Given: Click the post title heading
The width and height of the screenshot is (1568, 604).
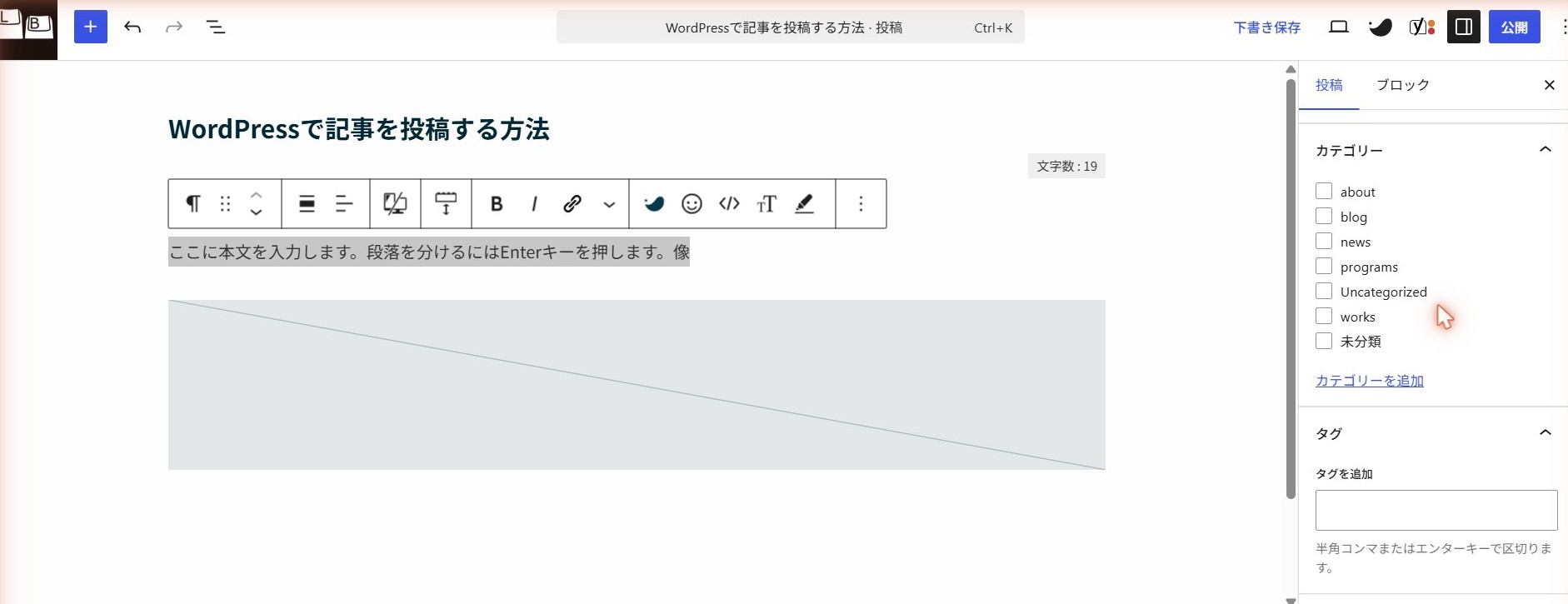Looking at the screenshot, I should click(359, 129).
